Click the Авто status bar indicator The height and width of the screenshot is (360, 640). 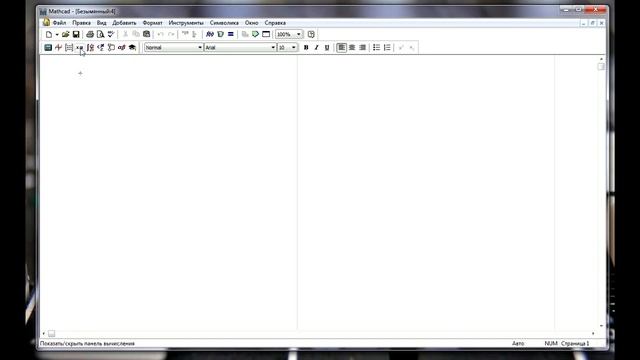pyautogui.click(x=518, y=344)
